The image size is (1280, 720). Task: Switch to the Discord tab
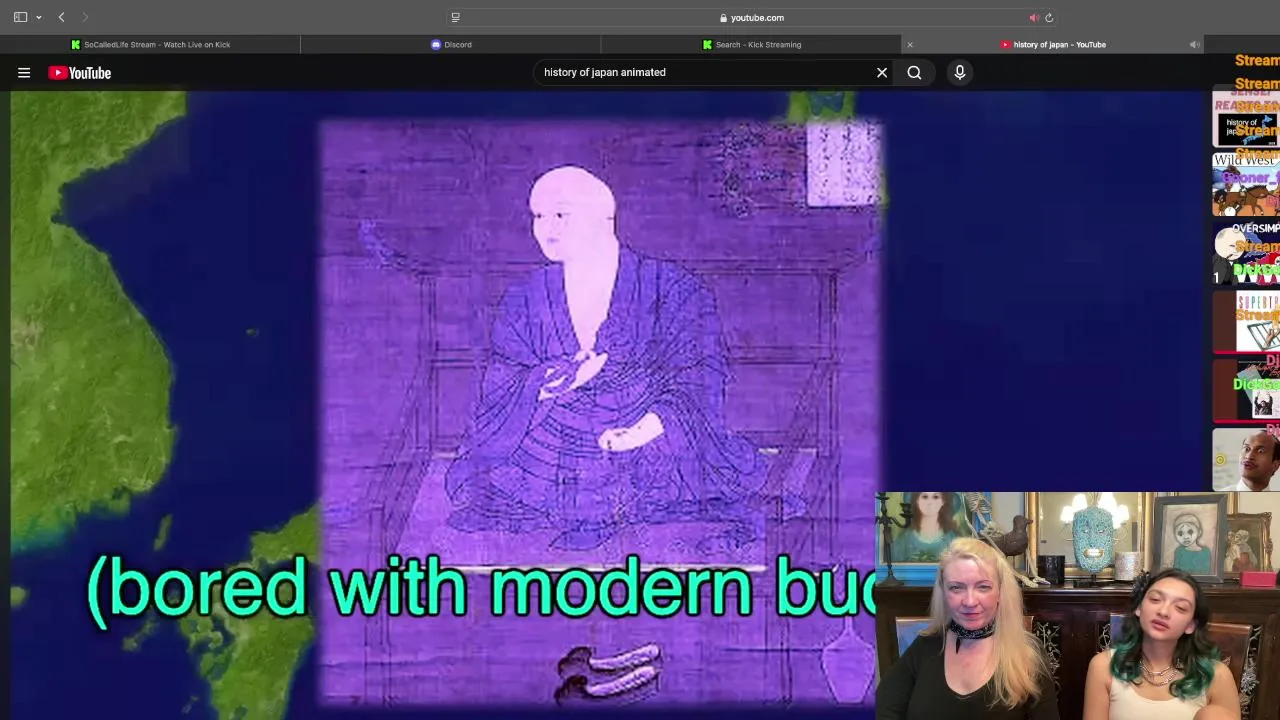(x=451, y=44)
